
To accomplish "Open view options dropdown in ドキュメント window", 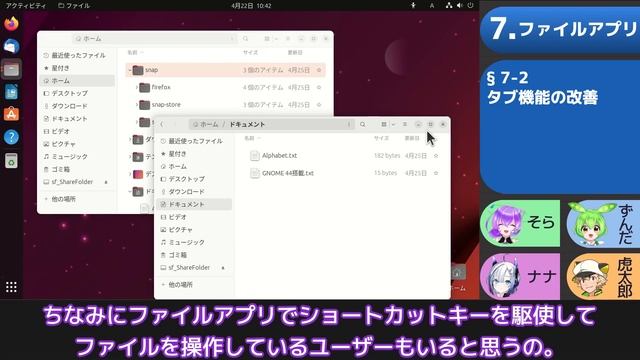I will (393, 124).
